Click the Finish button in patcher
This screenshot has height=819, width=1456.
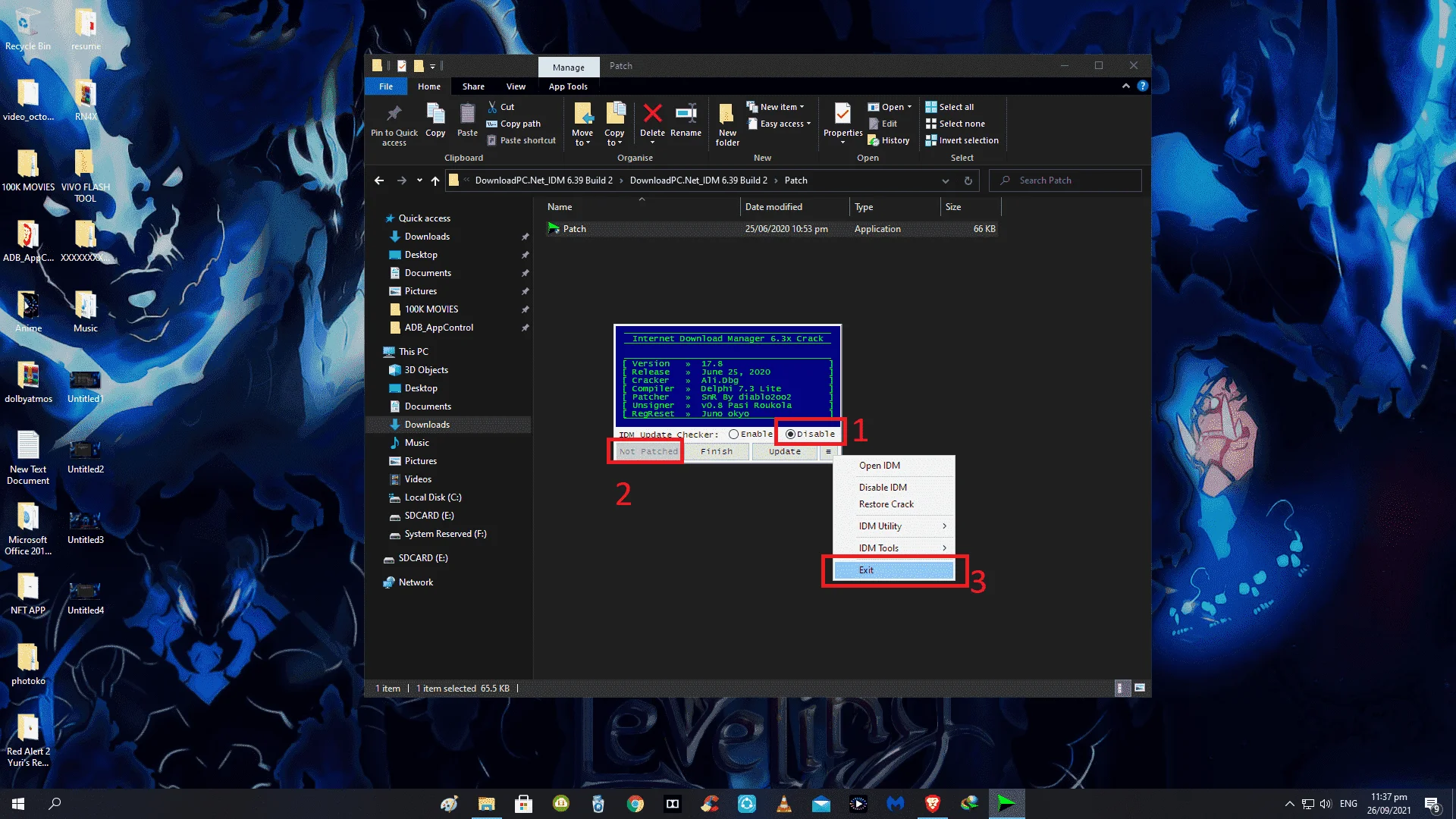tap(717, 451)
